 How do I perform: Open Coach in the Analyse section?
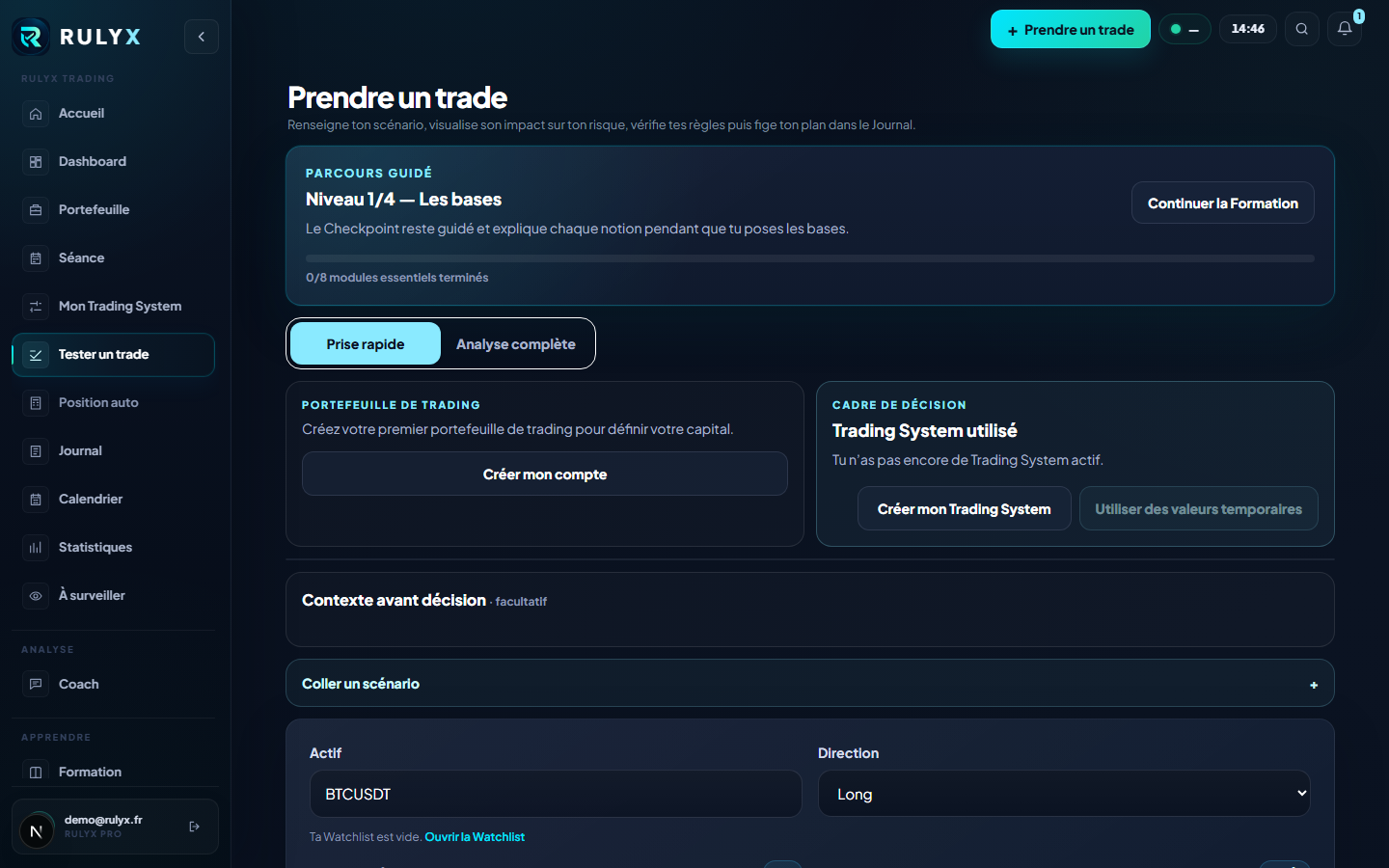point(113,685)
